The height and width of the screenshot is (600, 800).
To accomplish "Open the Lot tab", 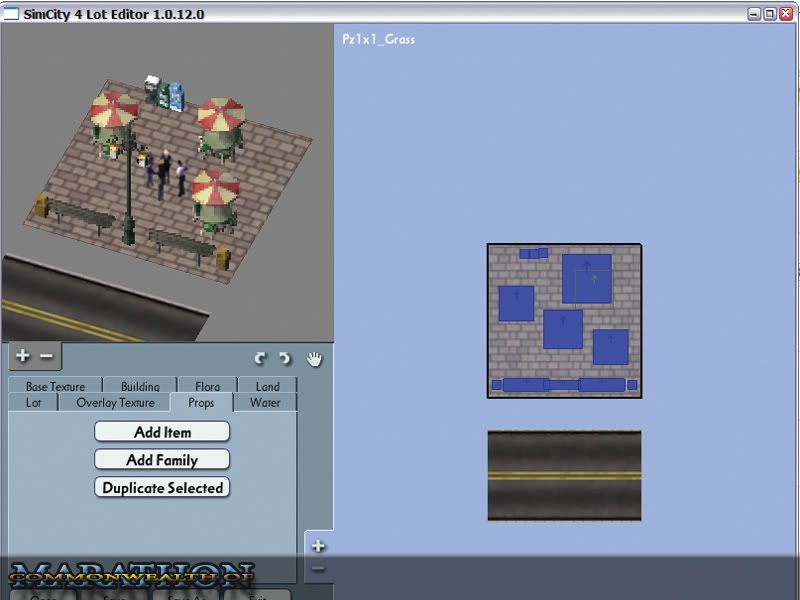I will 33,403.
